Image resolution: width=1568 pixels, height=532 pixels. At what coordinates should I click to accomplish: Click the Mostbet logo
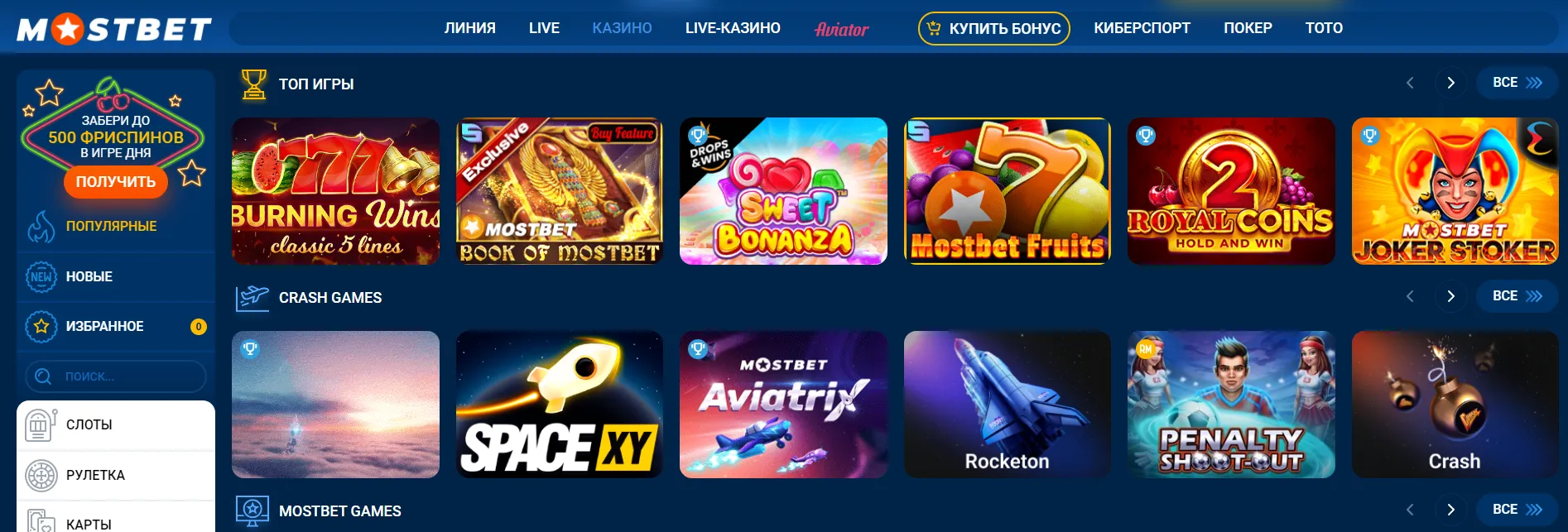tap(114, 29)
